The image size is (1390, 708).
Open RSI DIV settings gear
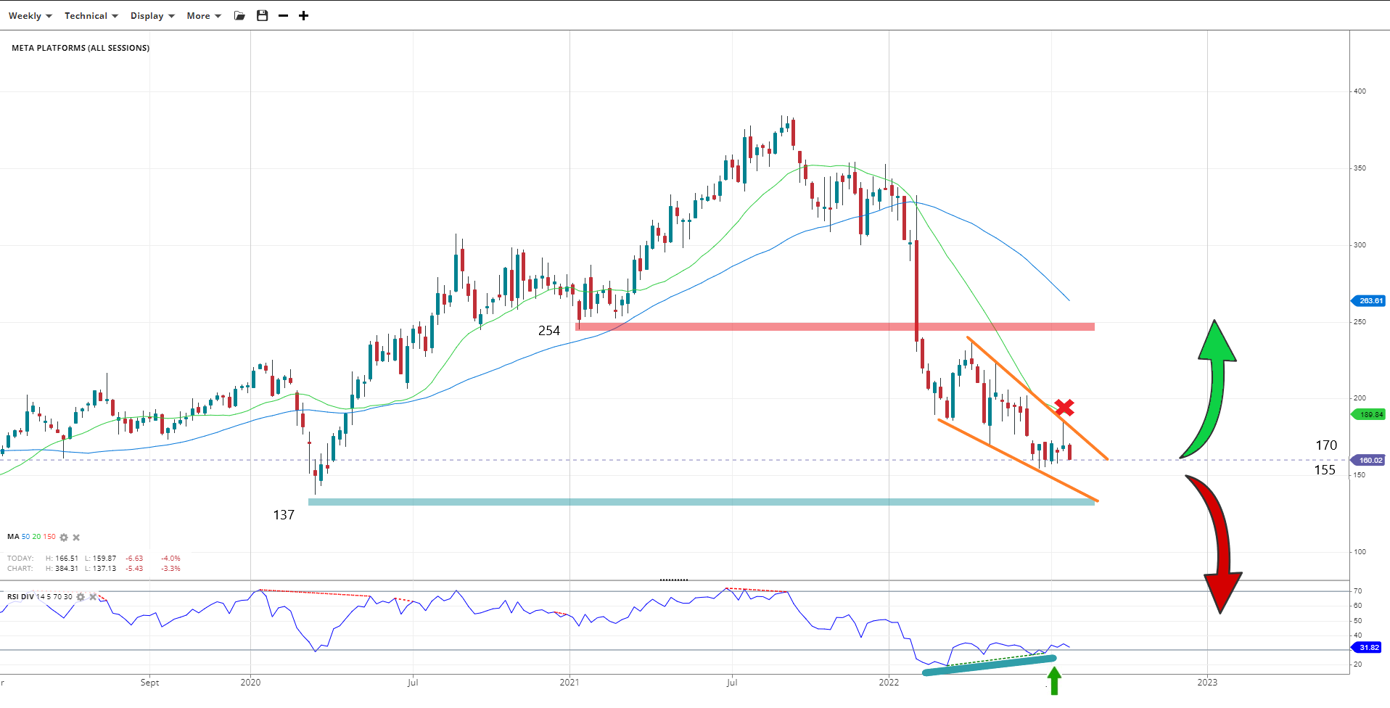pos(81,597)
